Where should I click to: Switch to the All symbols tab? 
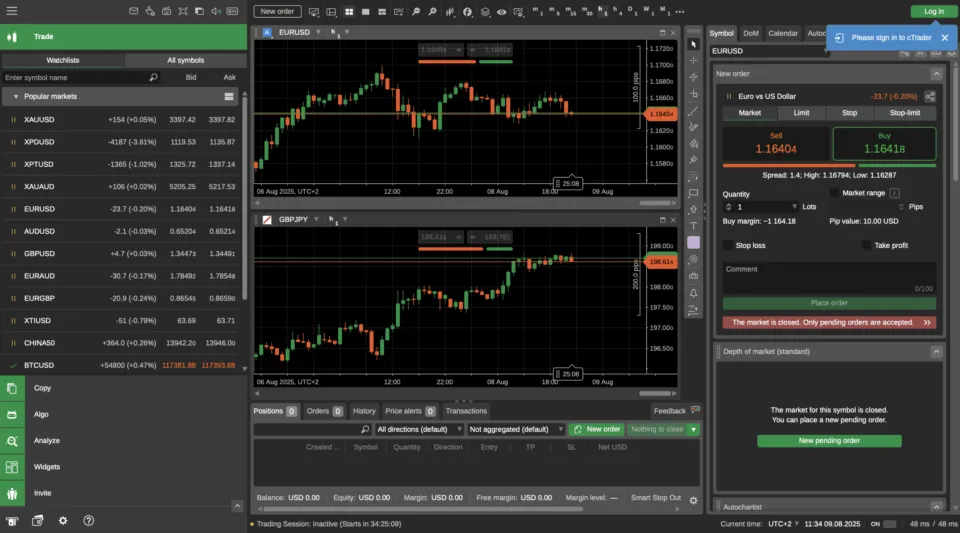tap(186, 60)
